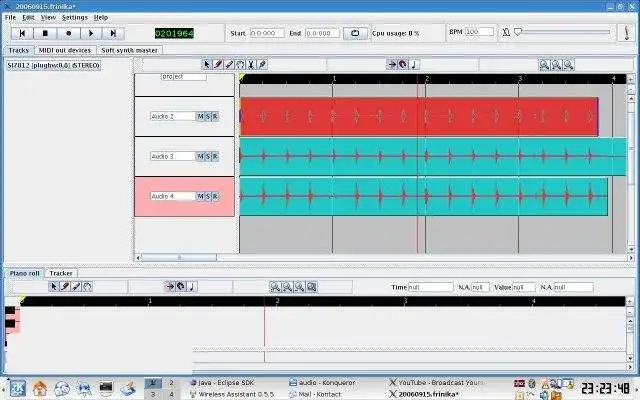Click the piano roll Value field
The width and height of the screenshot is (640, 400).
click(x=524, y=287)
